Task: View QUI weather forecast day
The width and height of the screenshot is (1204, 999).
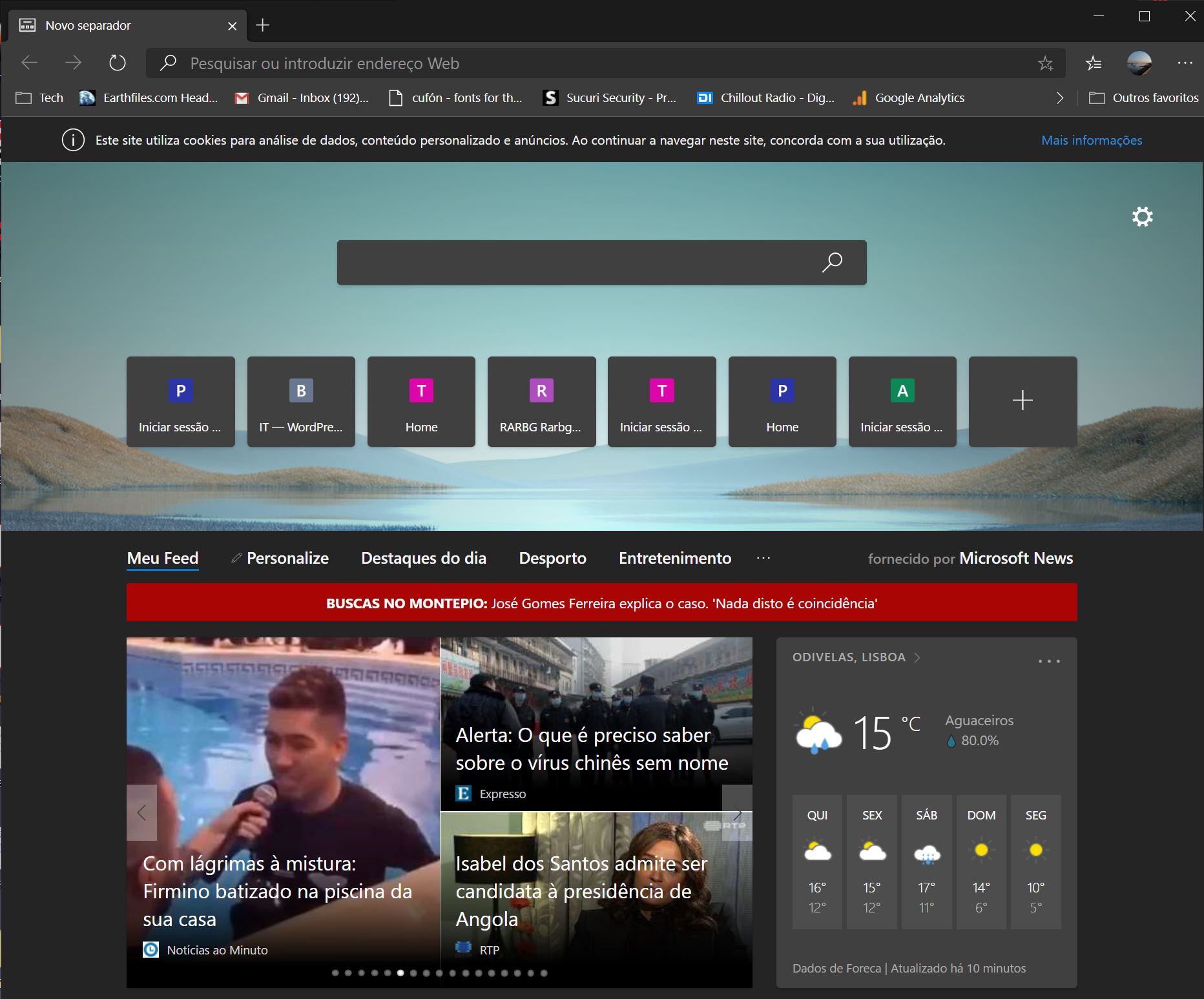Action: [817, 861]
